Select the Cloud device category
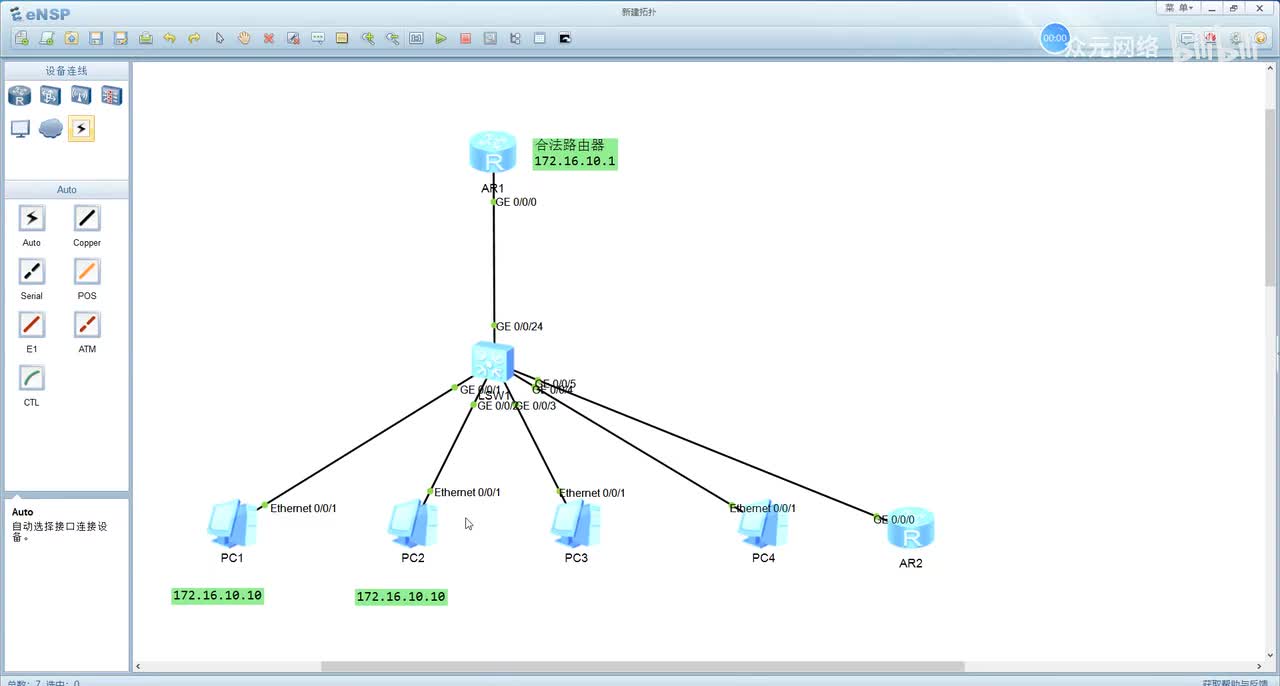 pos(50,129)
